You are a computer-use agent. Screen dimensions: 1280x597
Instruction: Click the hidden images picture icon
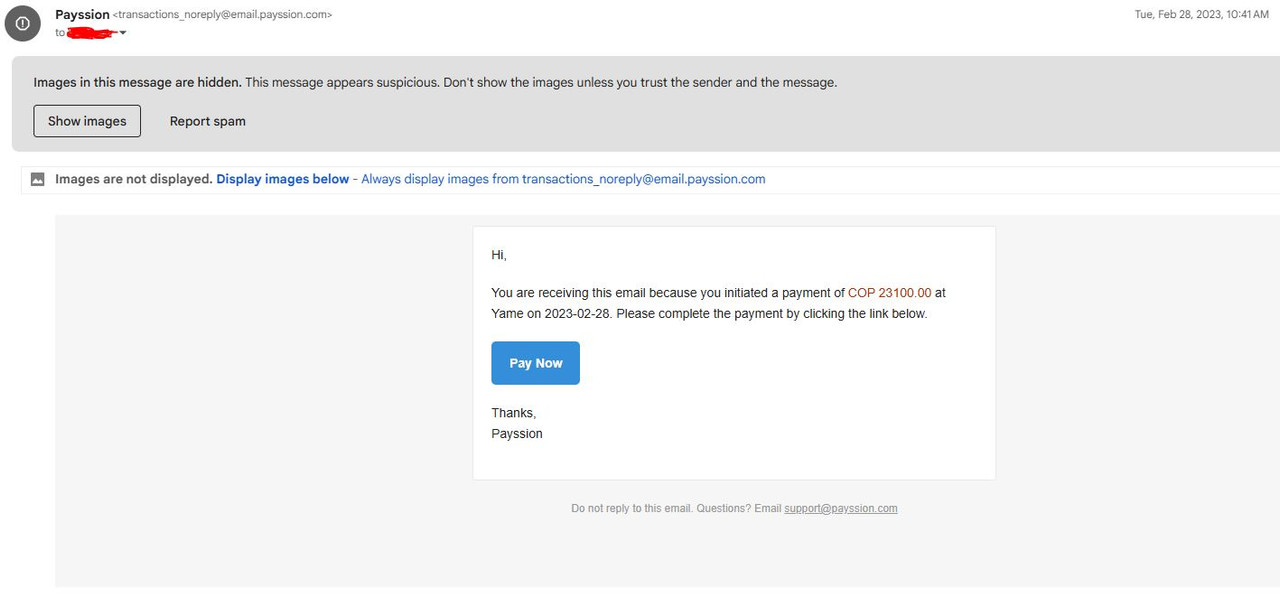tap(37, 180)
